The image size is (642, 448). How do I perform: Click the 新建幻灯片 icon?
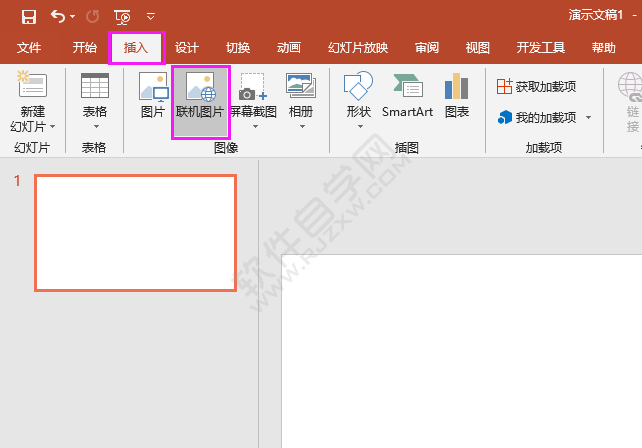[32, 84]
